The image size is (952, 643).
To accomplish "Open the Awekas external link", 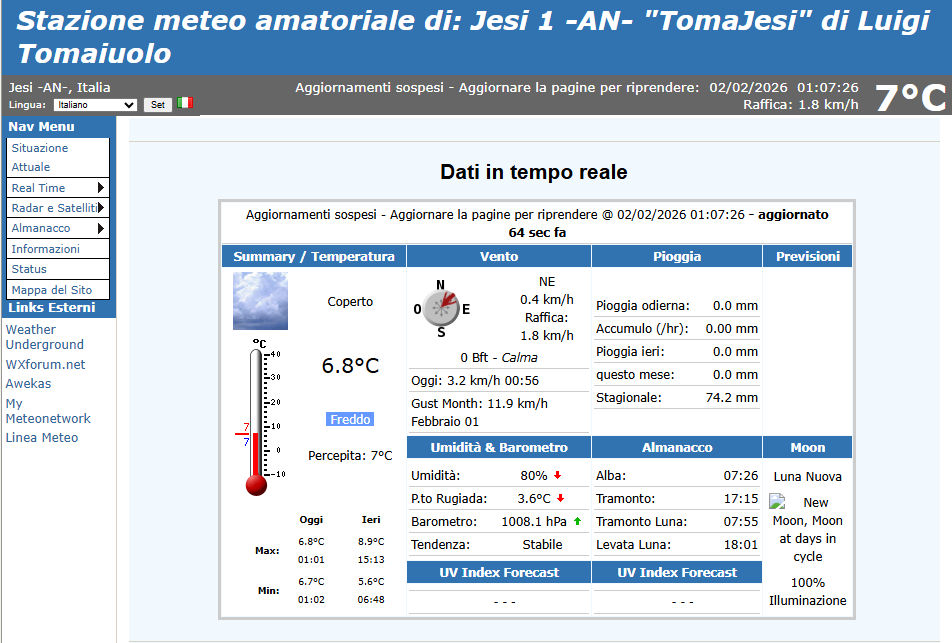I will click(x=28, y=383).
